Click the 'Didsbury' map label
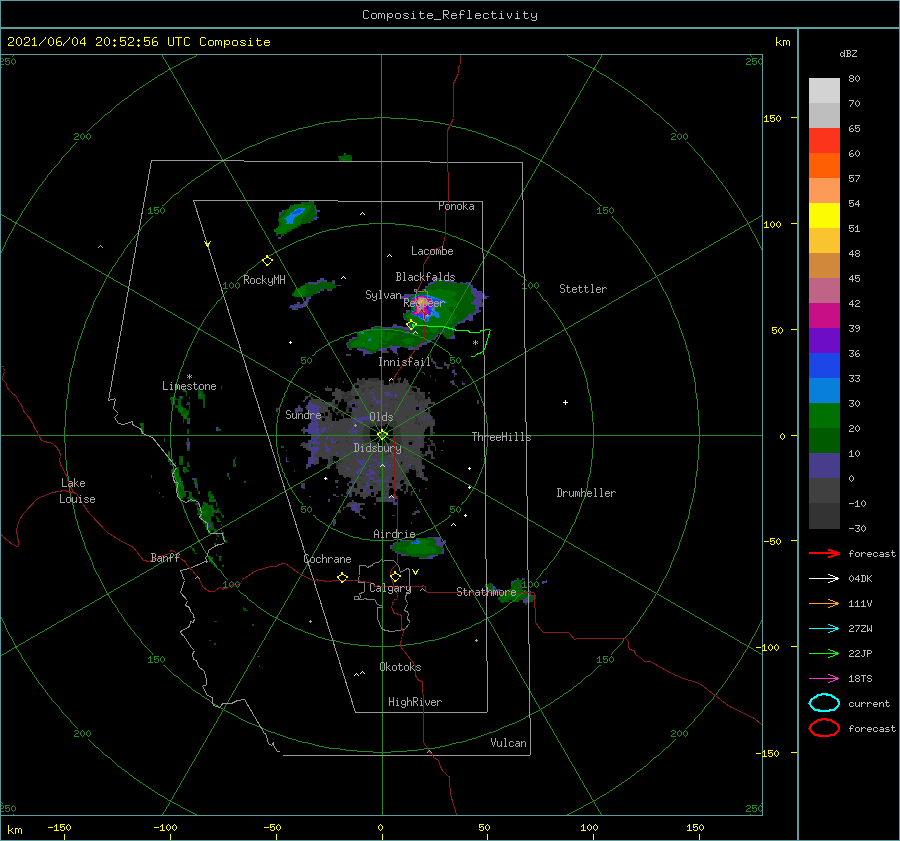 pos(378,448)
